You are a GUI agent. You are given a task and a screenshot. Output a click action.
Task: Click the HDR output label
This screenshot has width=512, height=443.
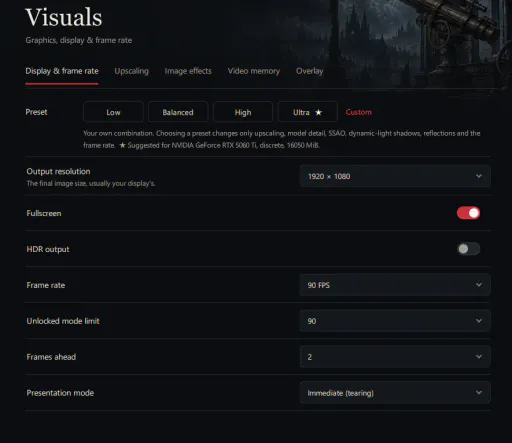point(48,249)
